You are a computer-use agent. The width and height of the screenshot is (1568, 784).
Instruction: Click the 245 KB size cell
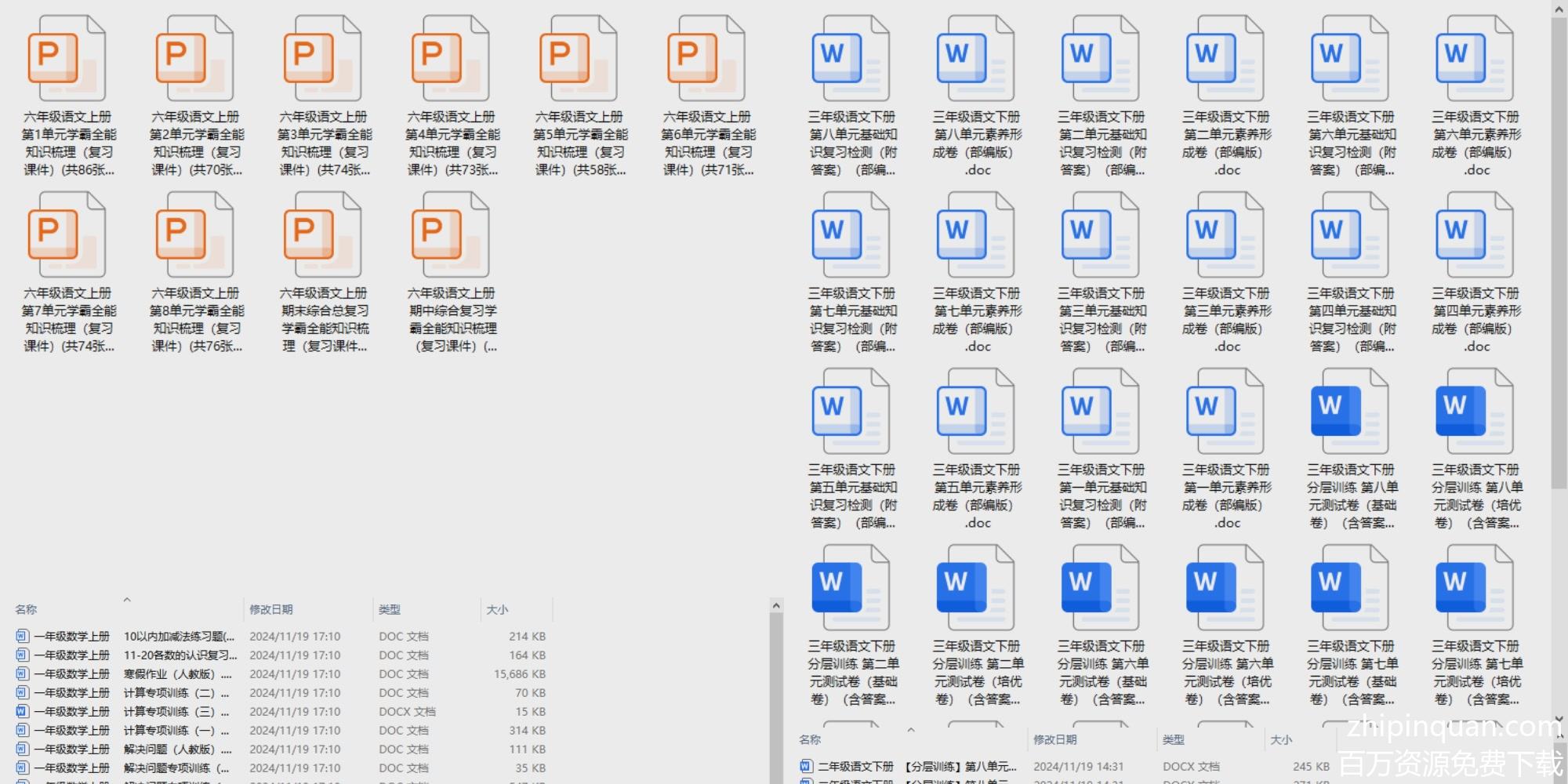coord(1312,767)
